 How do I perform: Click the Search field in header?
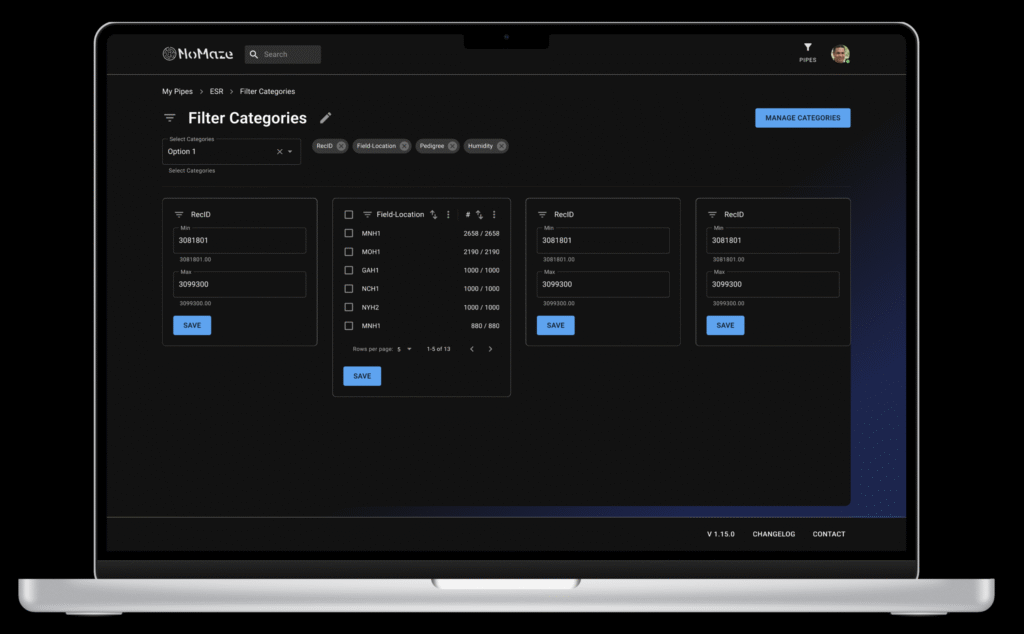tap(290, 54)
